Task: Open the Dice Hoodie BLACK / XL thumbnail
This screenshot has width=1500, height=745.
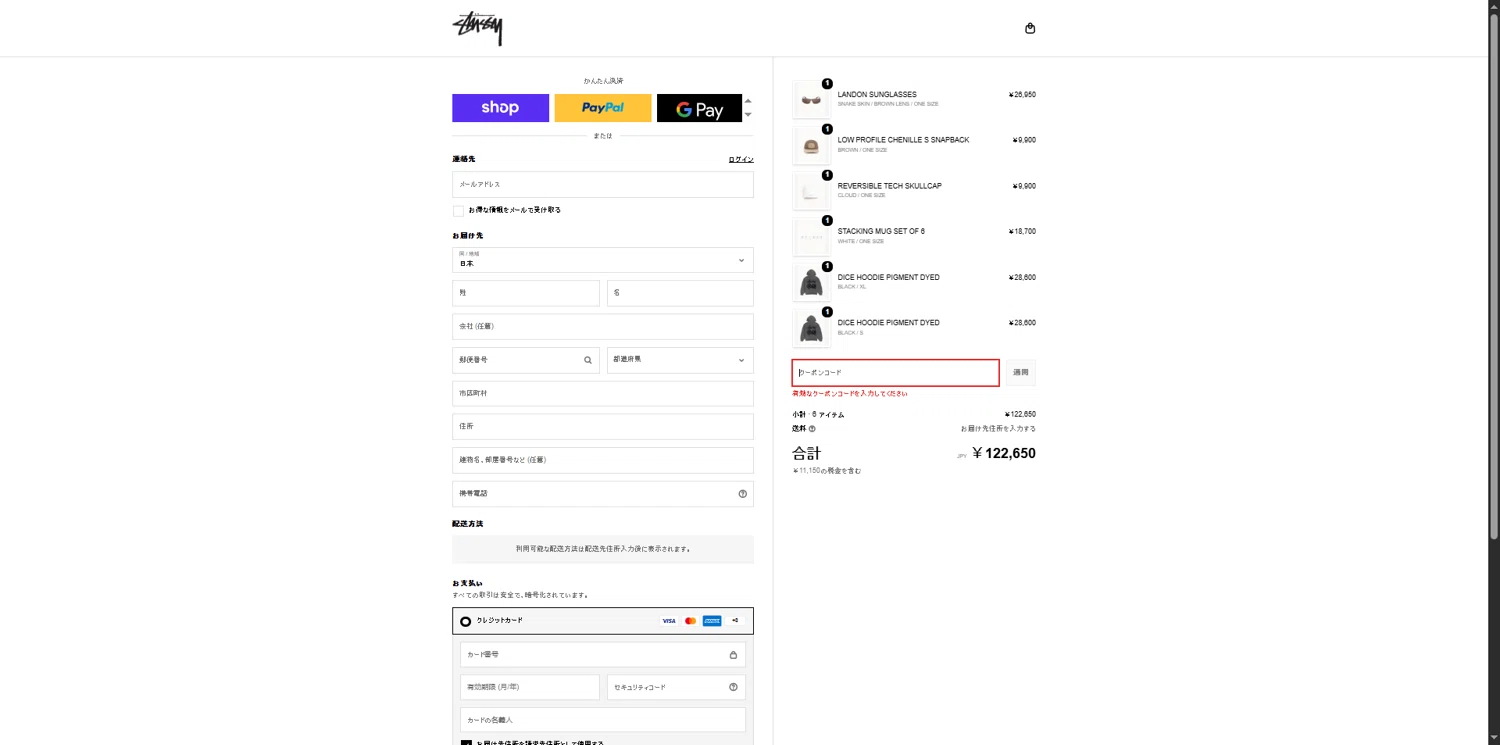Action: pyautogui.click(x=811, y=282)
